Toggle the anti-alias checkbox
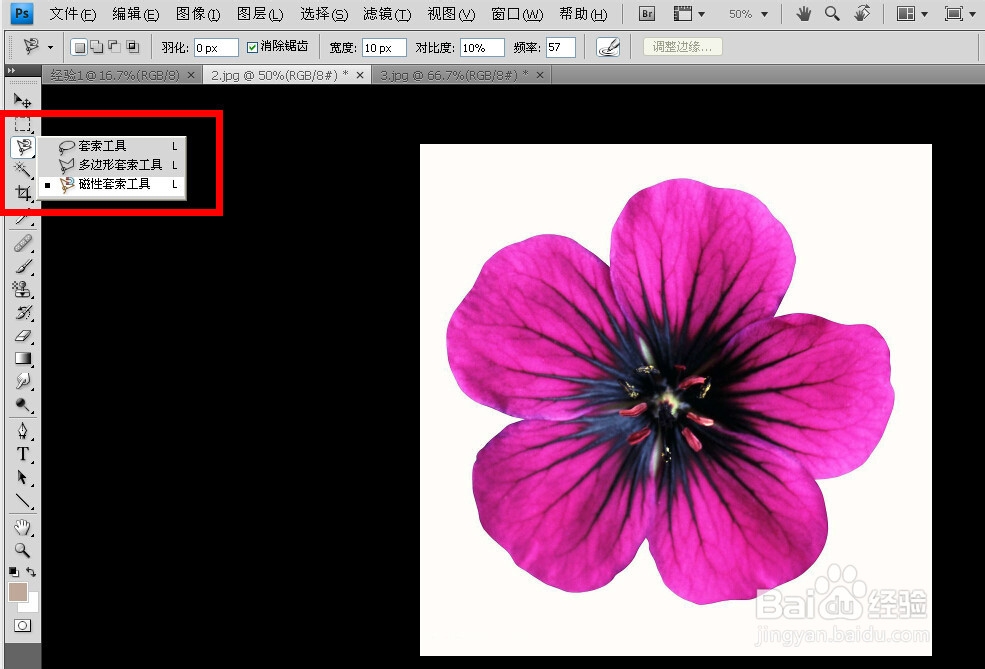985x669 pixels. point(253,47)
